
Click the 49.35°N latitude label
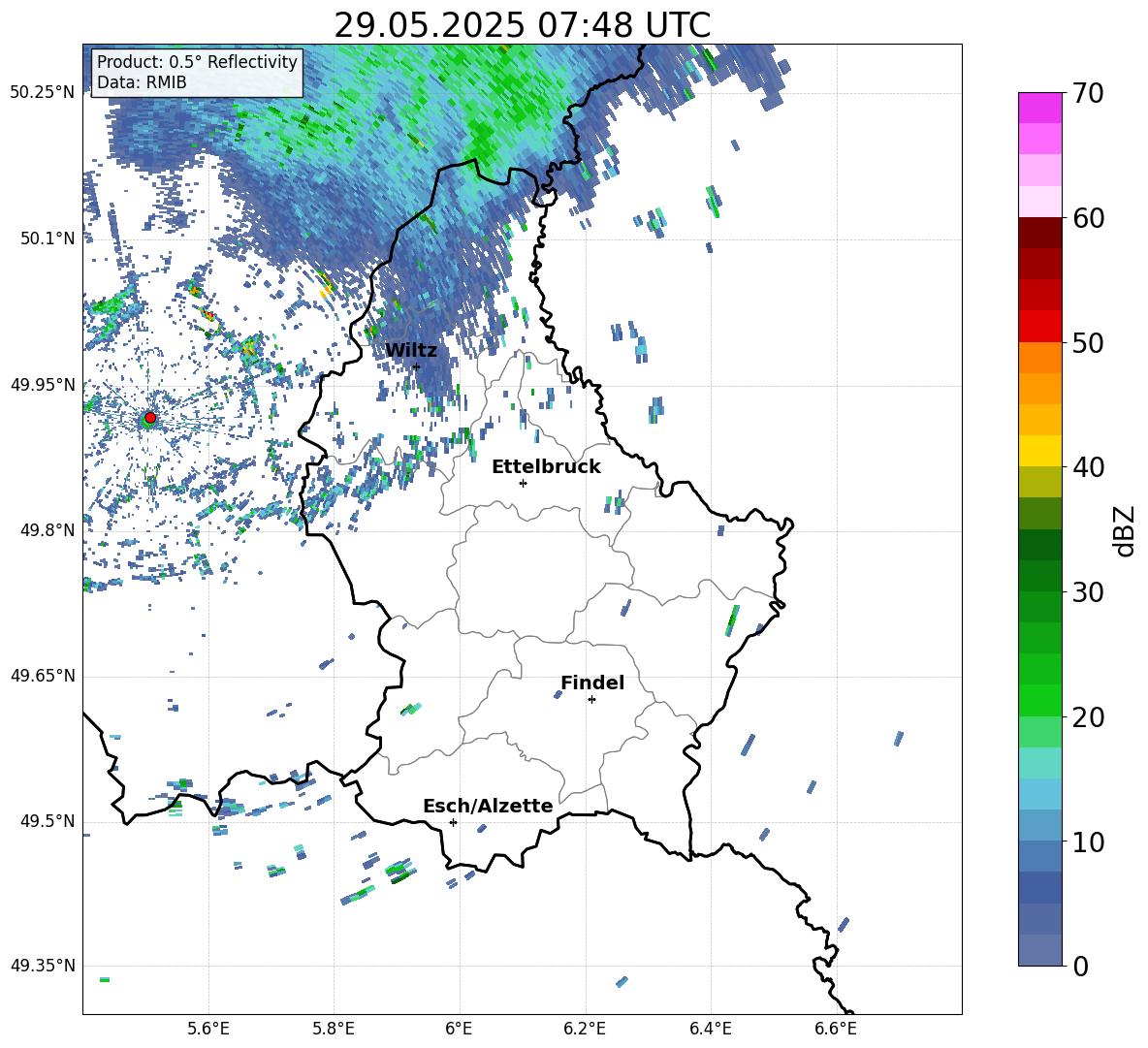coord(43,966)
